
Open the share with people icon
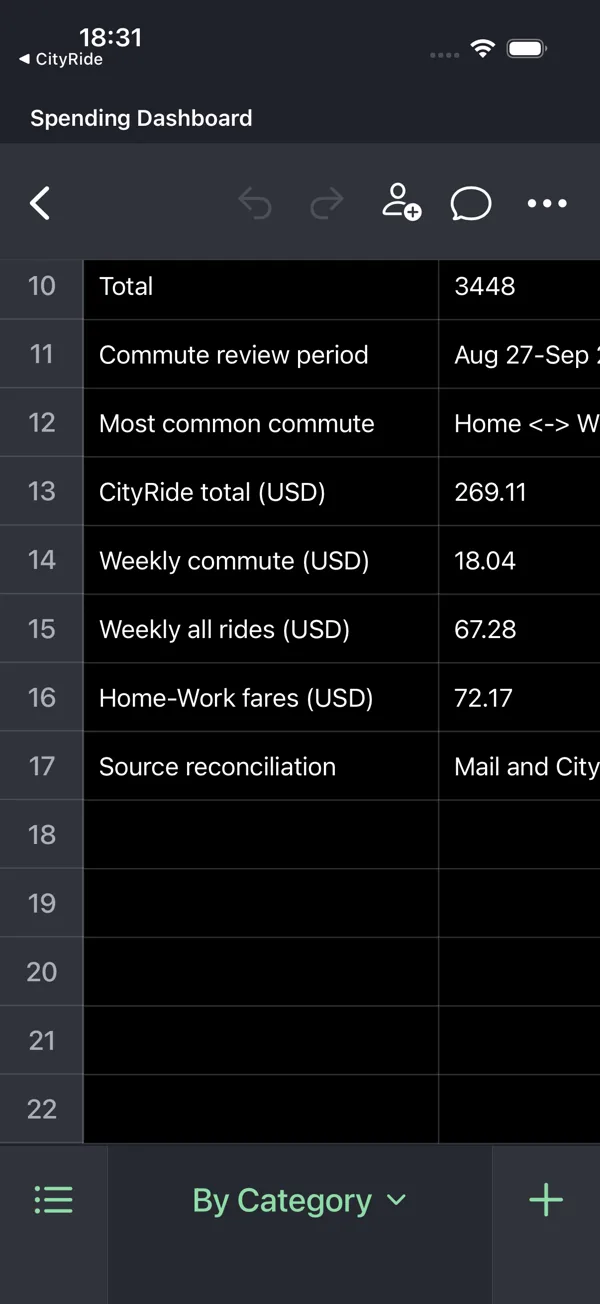point(401,202)
